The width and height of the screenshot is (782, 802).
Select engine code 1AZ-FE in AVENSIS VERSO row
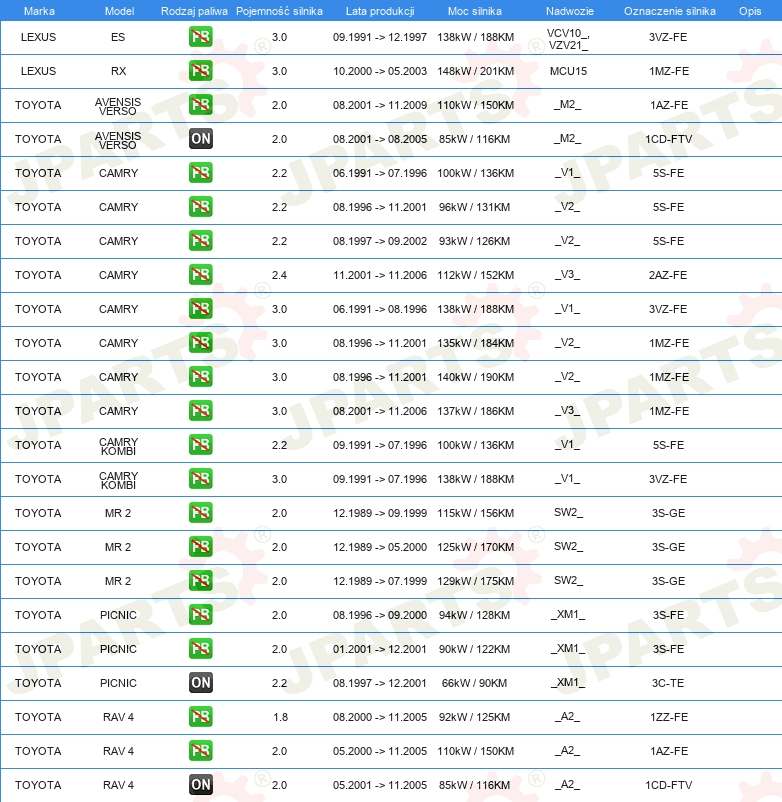668,105
